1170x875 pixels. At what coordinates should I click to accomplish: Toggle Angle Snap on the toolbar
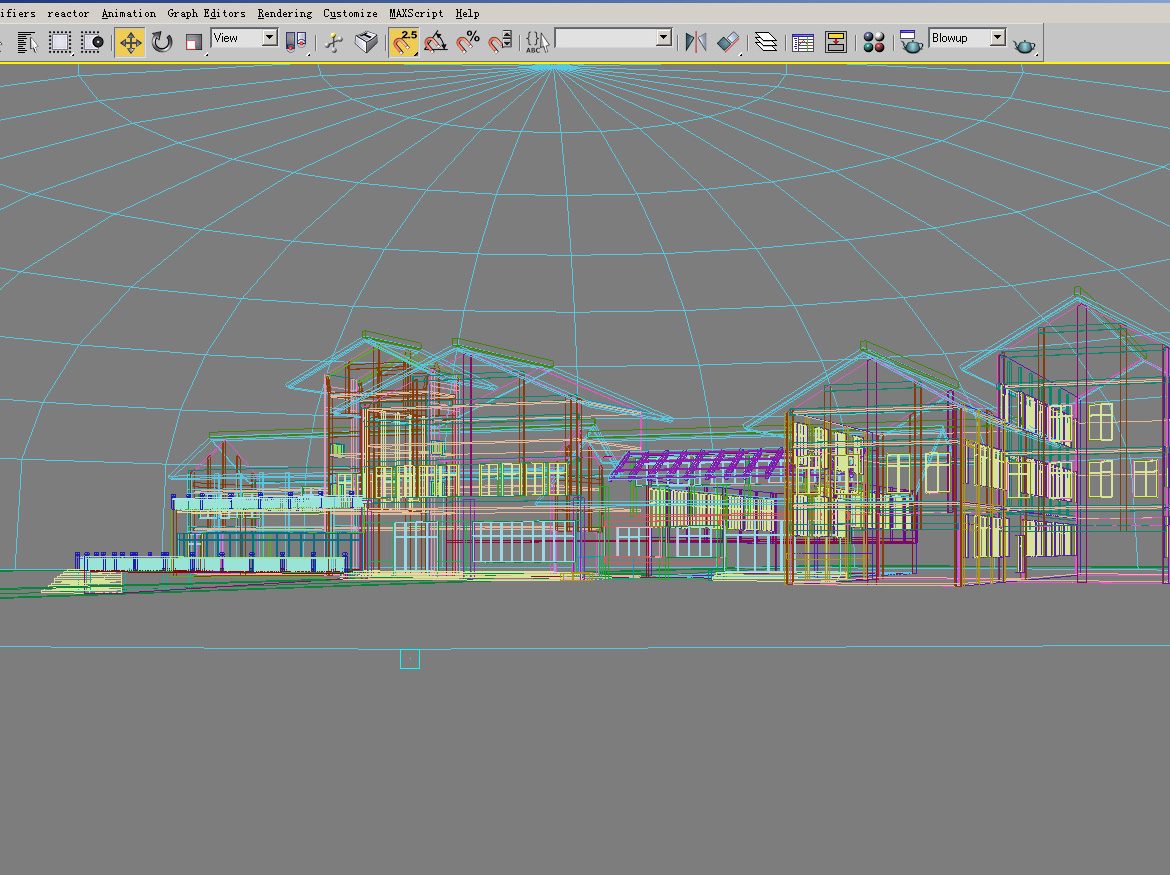coord(436,42)
